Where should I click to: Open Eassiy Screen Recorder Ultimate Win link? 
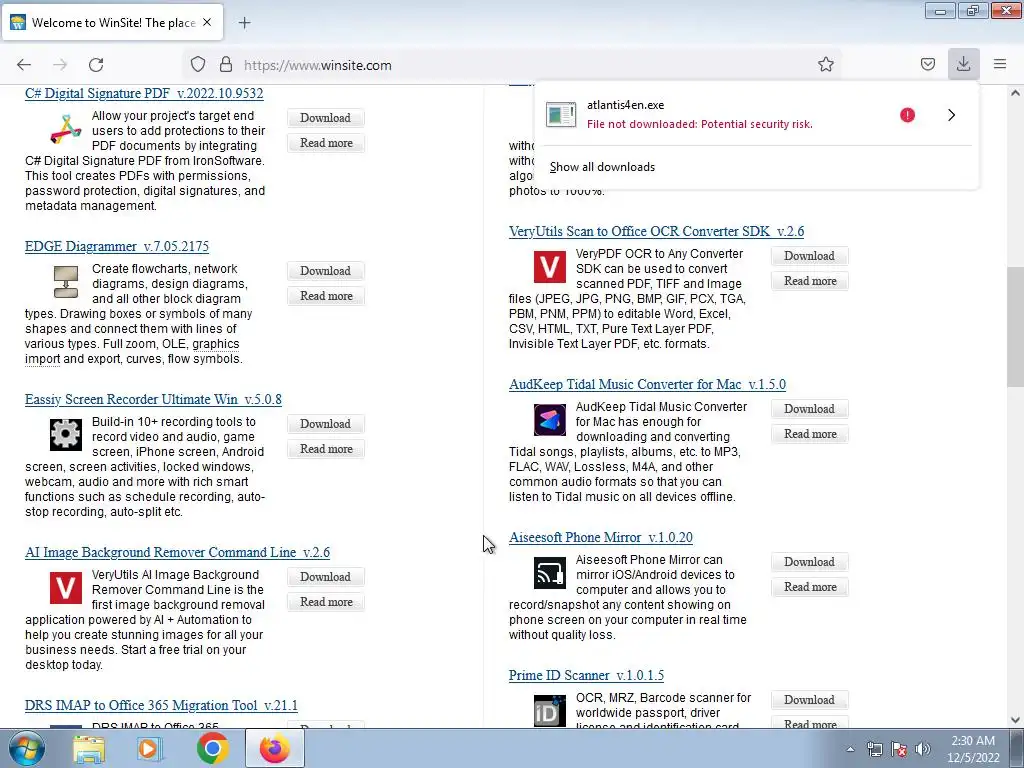[153, 399]
